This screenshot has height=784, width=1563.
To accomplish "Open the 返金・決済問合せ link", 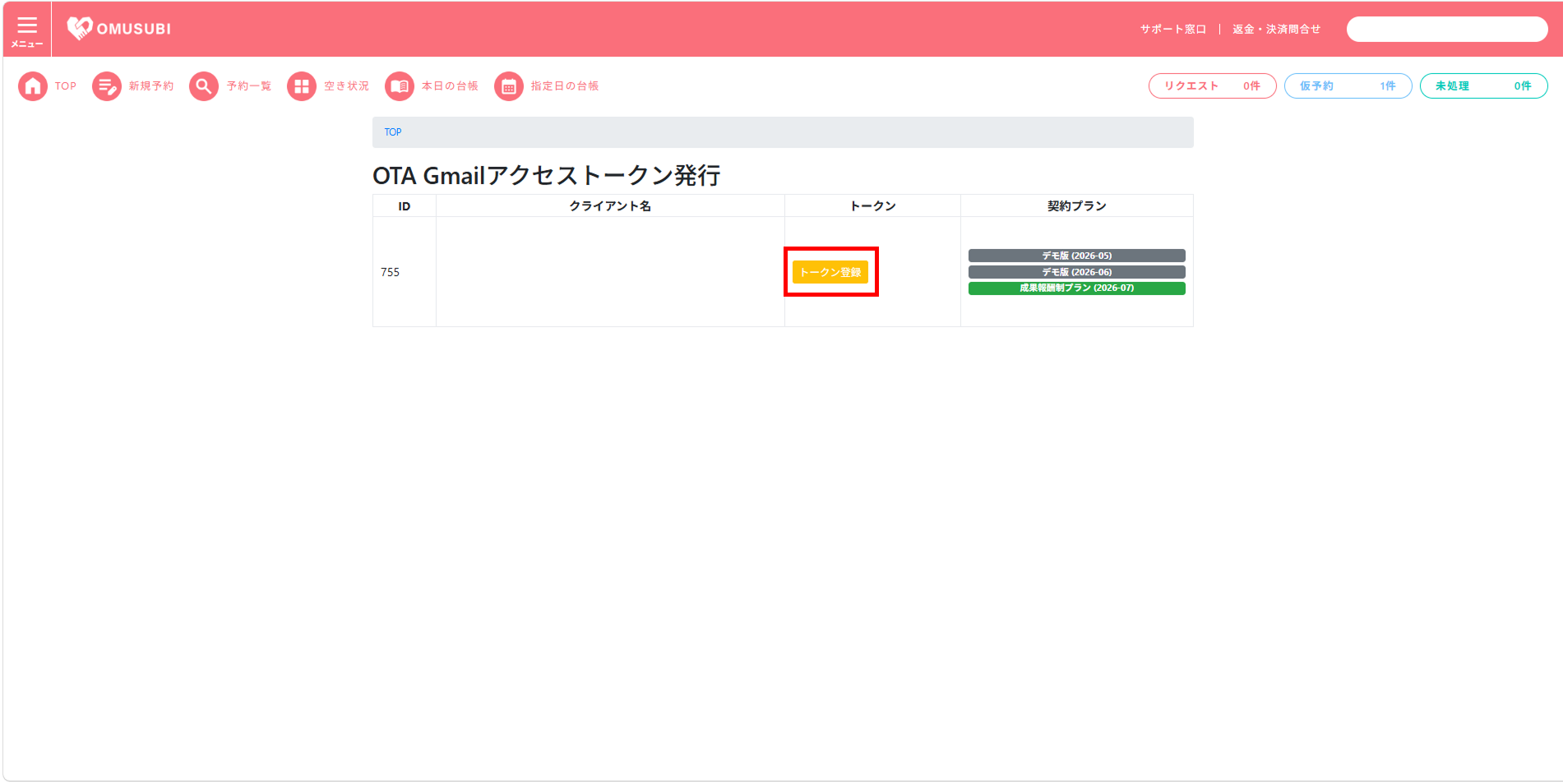I will coord(1276,30).
